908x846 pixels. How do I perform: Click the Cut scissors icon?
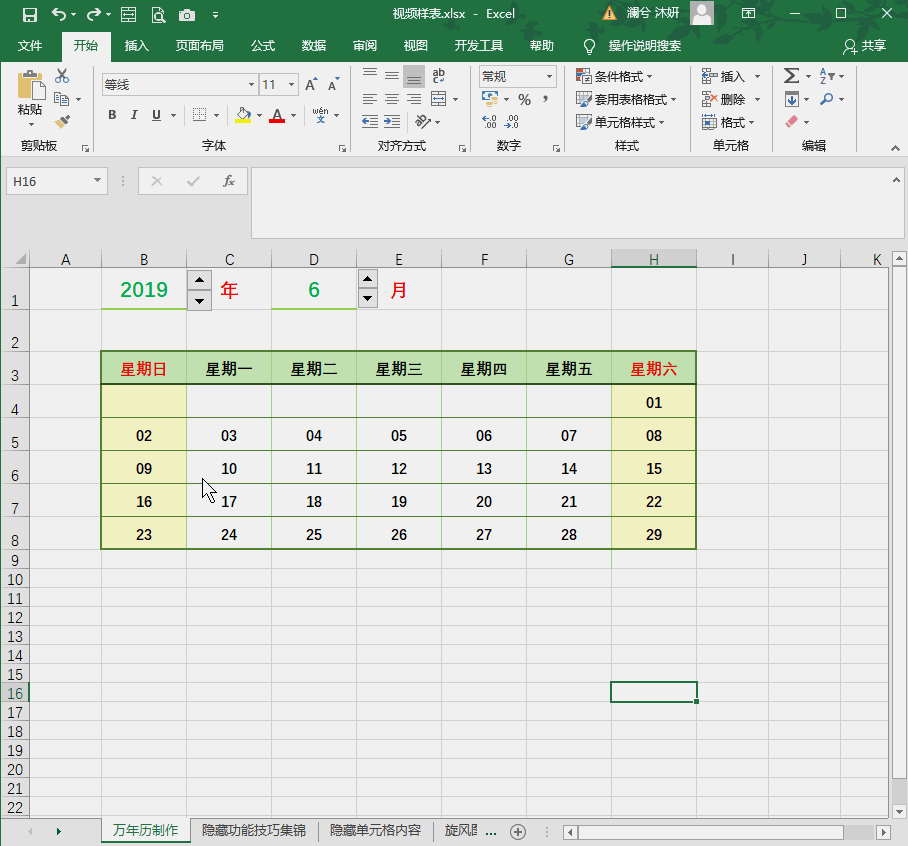point(62,76)
